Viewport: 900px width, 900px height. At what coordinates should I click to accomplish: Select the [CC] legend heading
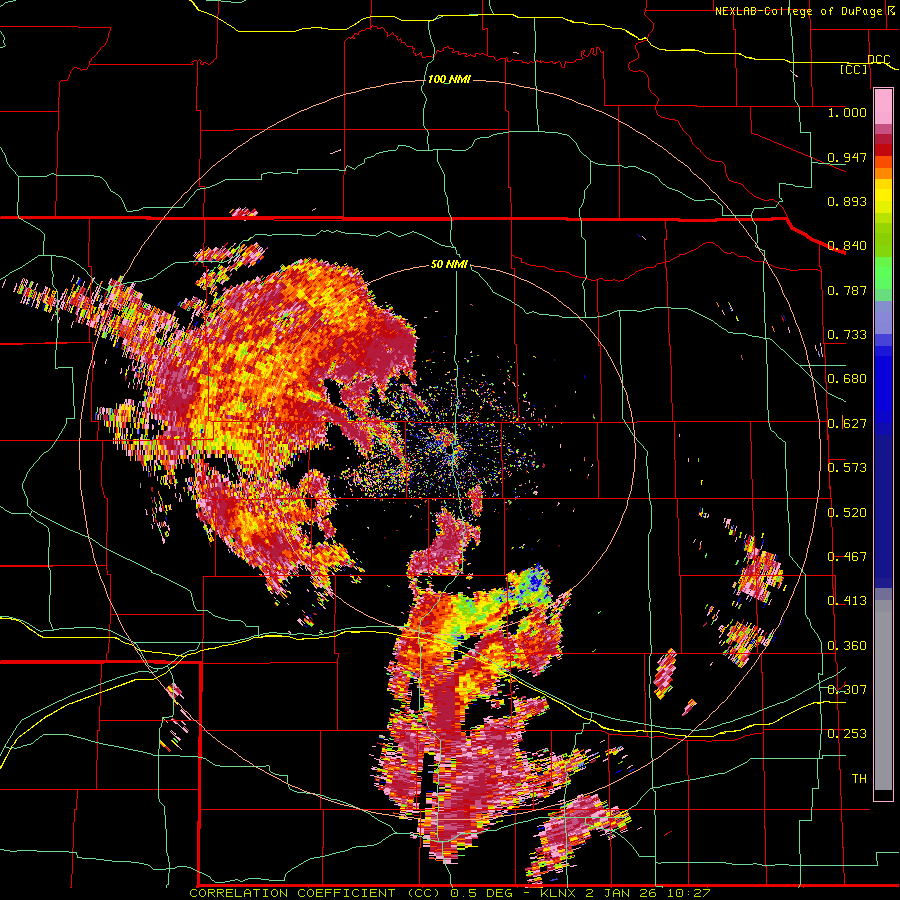point(854,69)
